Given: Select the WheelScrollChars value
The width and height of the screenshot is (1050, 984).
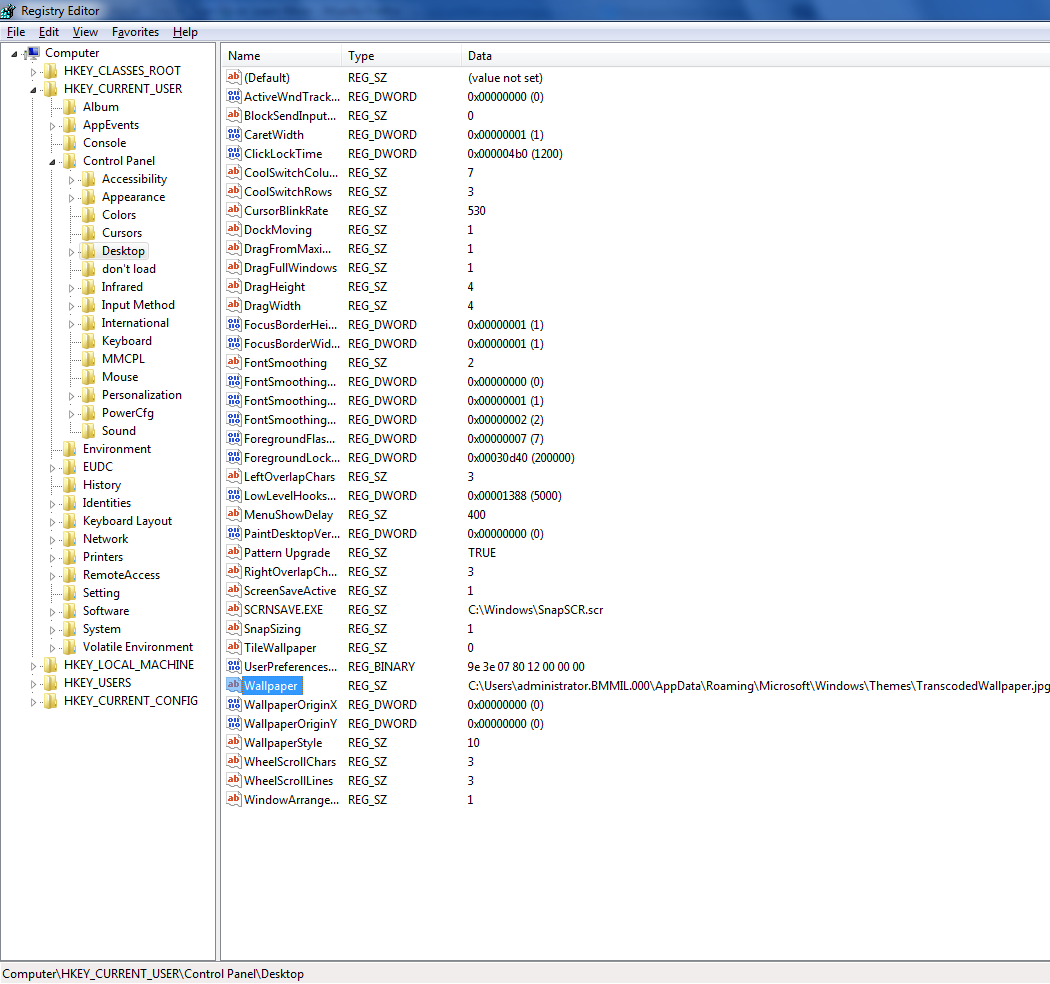Looking at the screenshot, I should (290, 762).
